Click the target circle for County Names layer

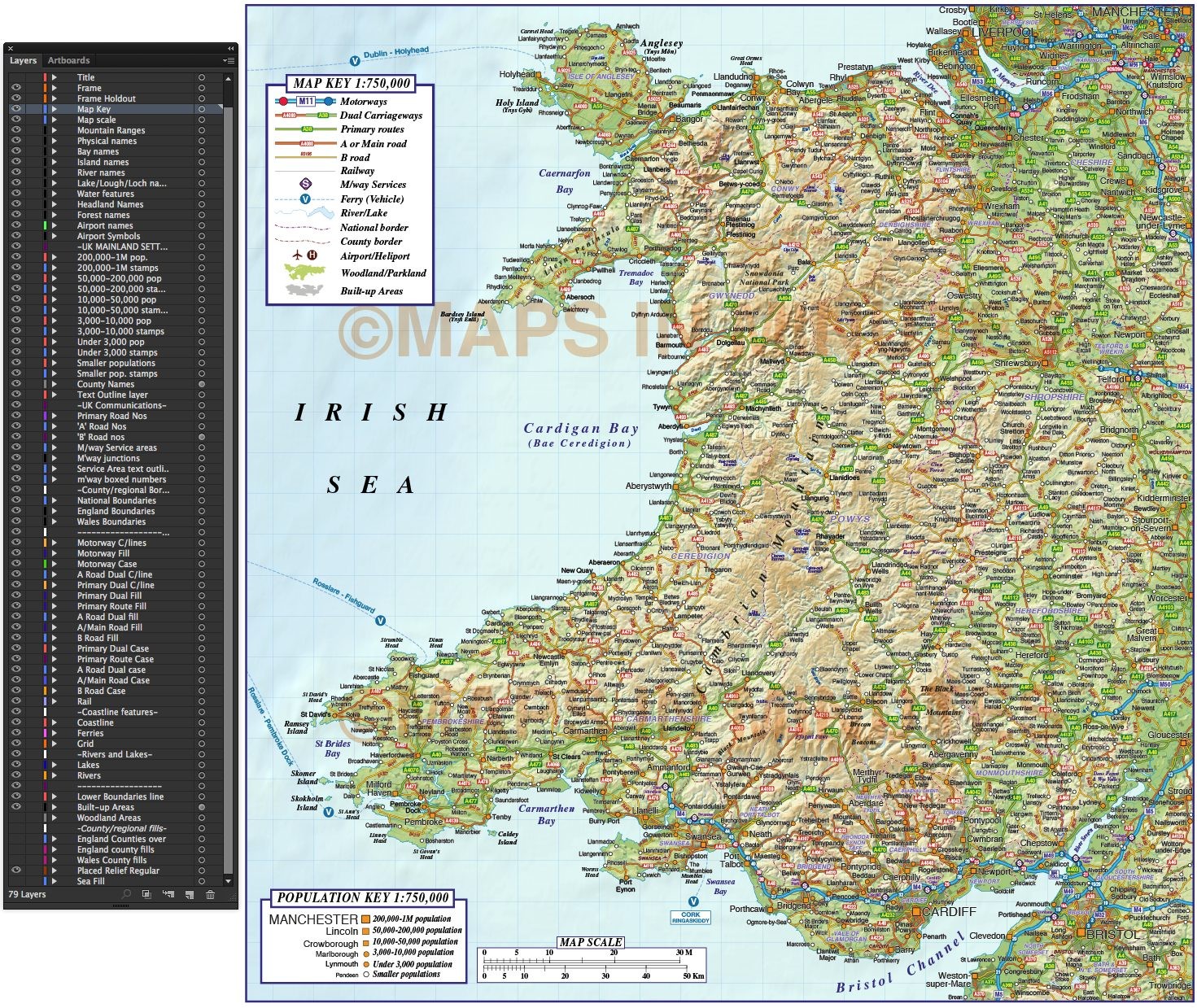(201, 384)
